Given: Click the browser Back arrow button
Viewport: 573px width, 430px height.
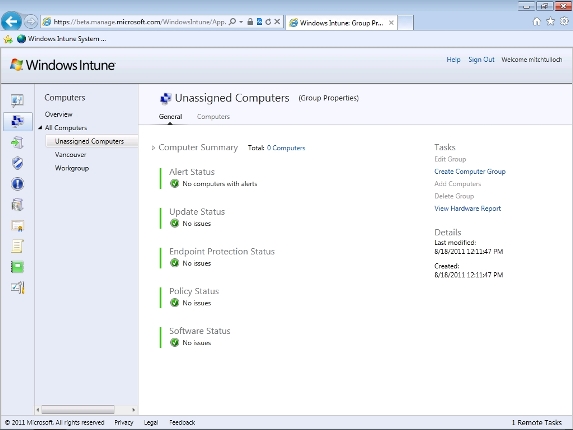Looking at the screenshot, I should [11, 22].
